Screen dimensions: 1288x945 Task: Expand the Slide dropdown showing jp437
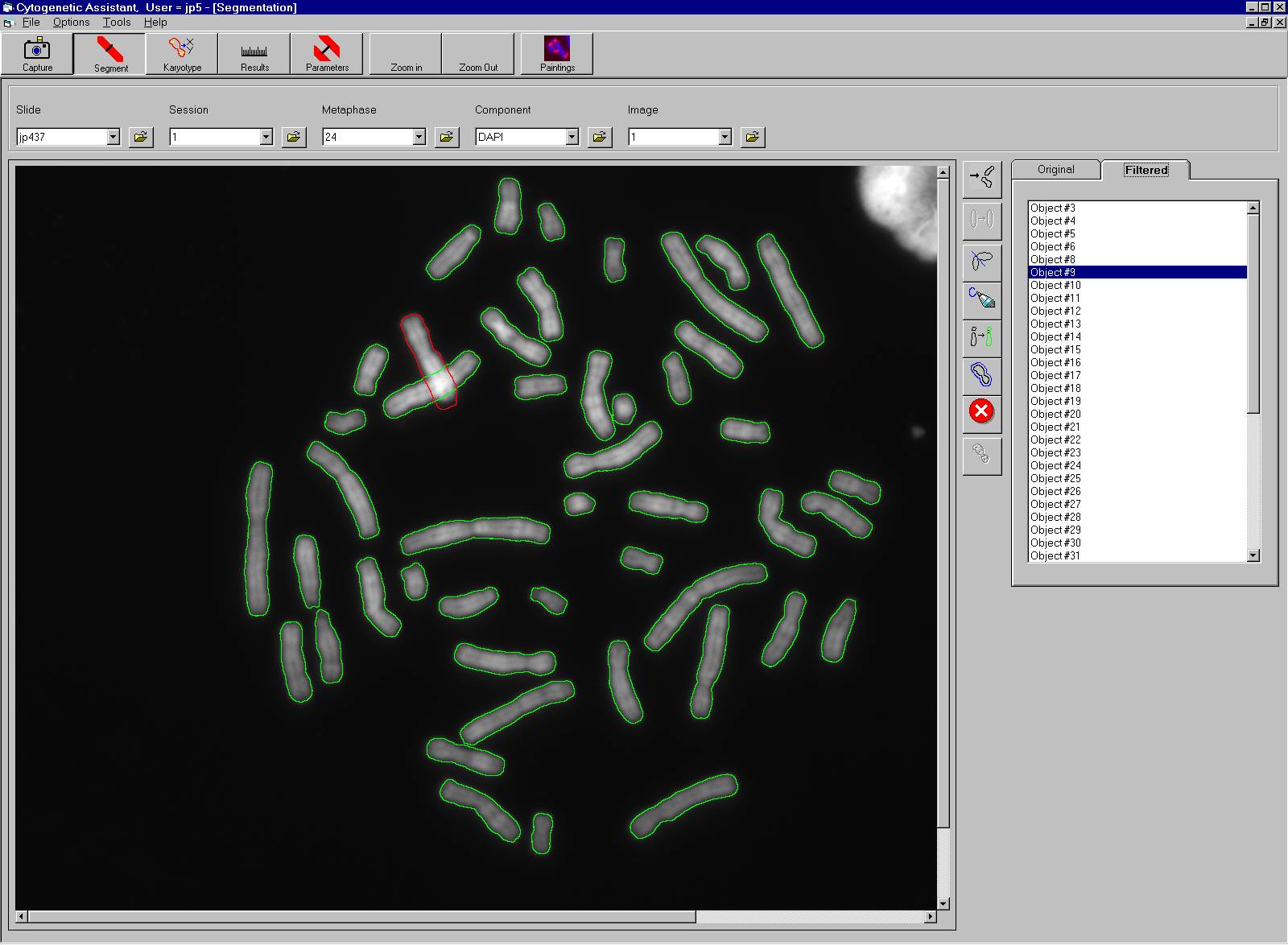pyautogui.click(x=113, y=137)
